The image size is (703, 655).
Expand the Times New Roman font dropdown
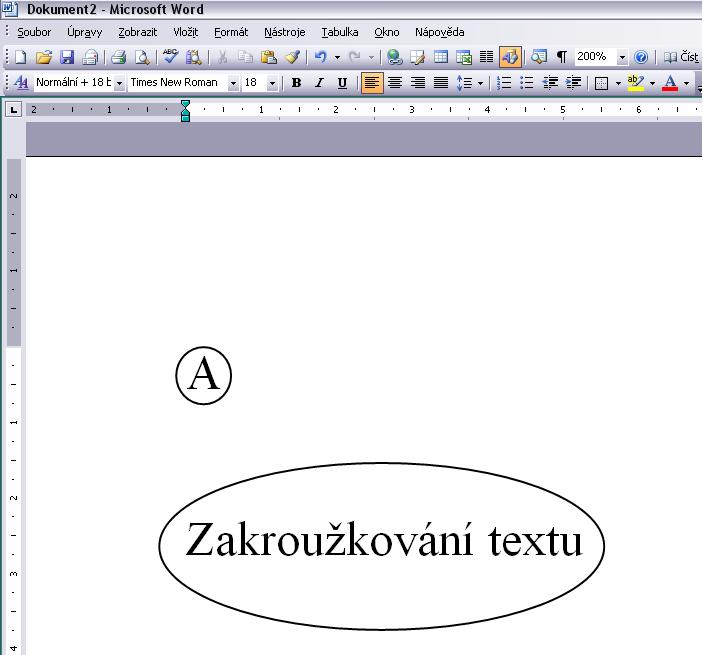click(x=234, y=83)
